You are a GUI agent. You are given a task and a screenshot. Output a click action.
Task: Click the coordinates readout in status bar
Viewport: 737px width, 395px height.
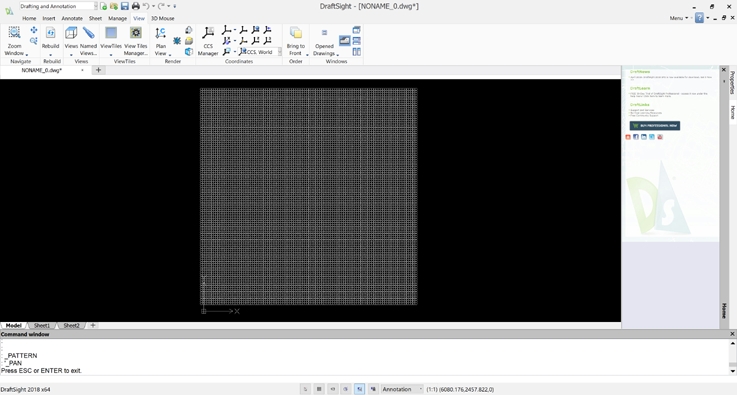460,389
